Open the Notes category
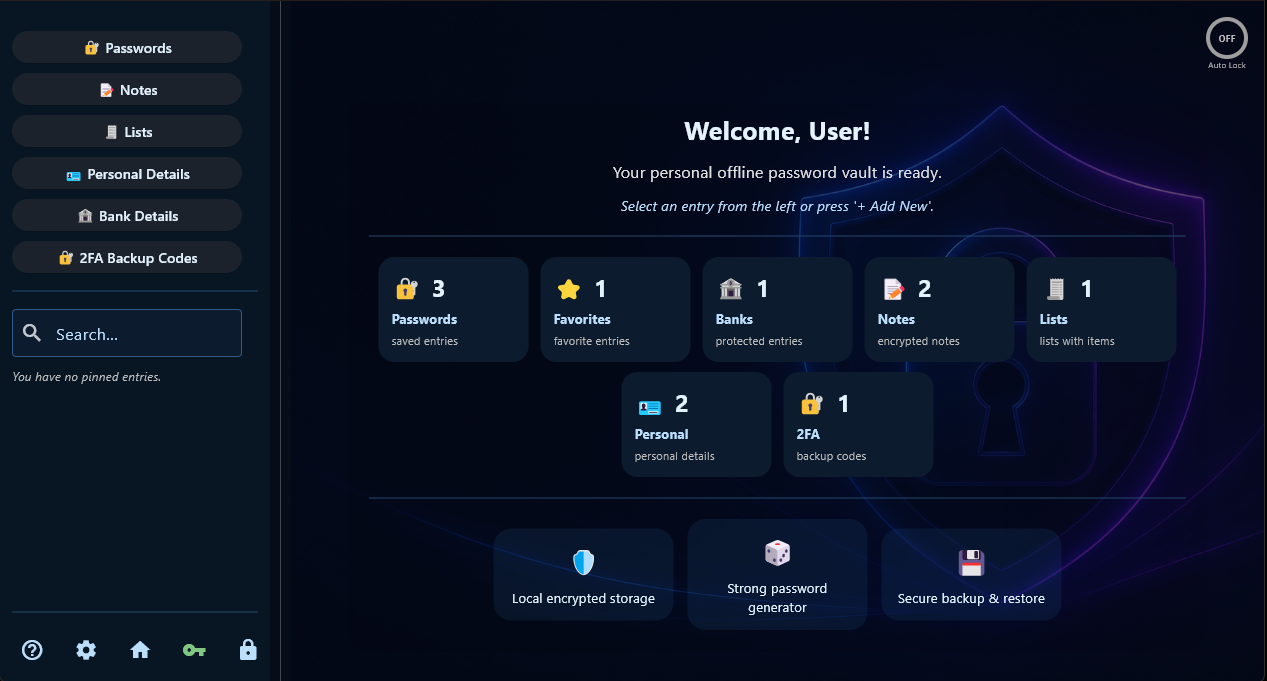Image resolution: width=1267 pixels, height=681 pixels. click(127, 89)
